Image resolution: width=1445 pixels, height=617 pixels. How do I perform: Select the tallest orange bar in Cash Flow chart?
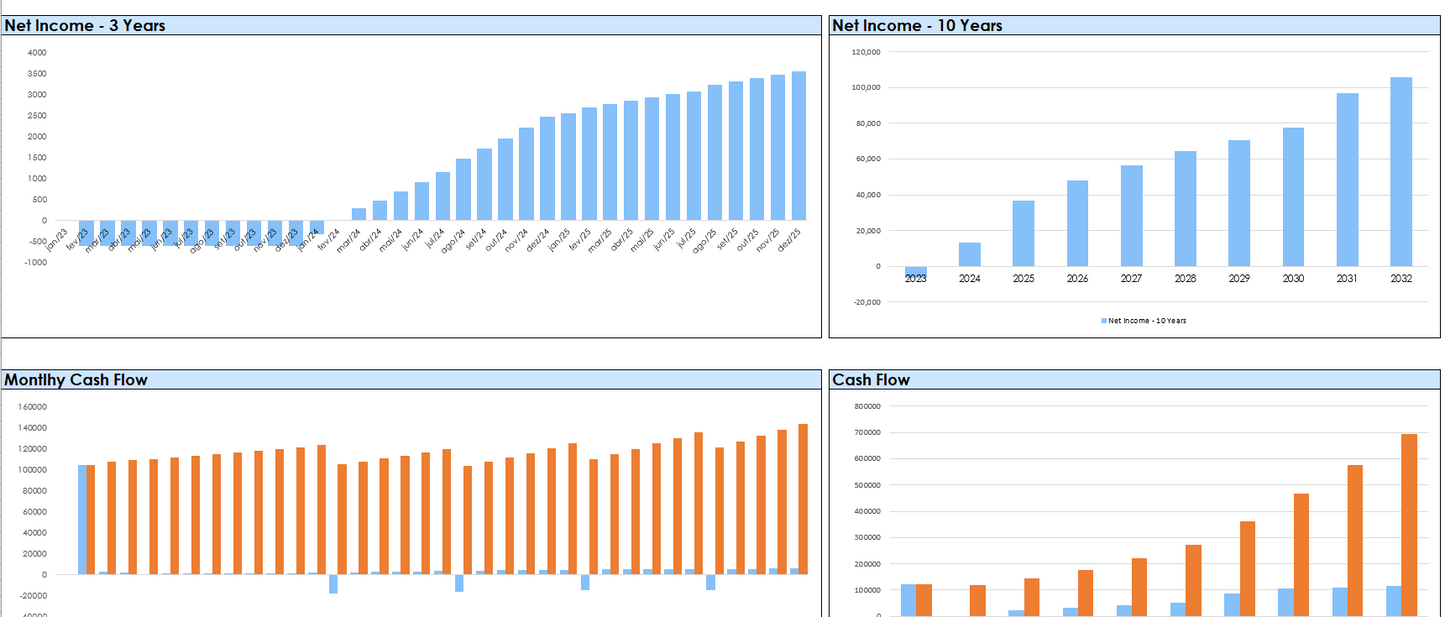[x=1408, y=524]
